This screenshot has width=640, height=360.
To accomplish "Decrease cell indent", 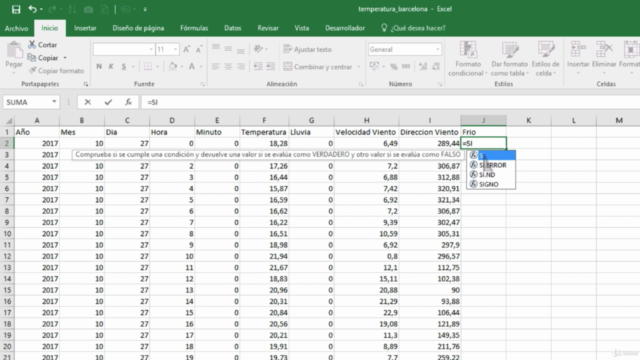I will pyautogui.click(x=258, y=67).
